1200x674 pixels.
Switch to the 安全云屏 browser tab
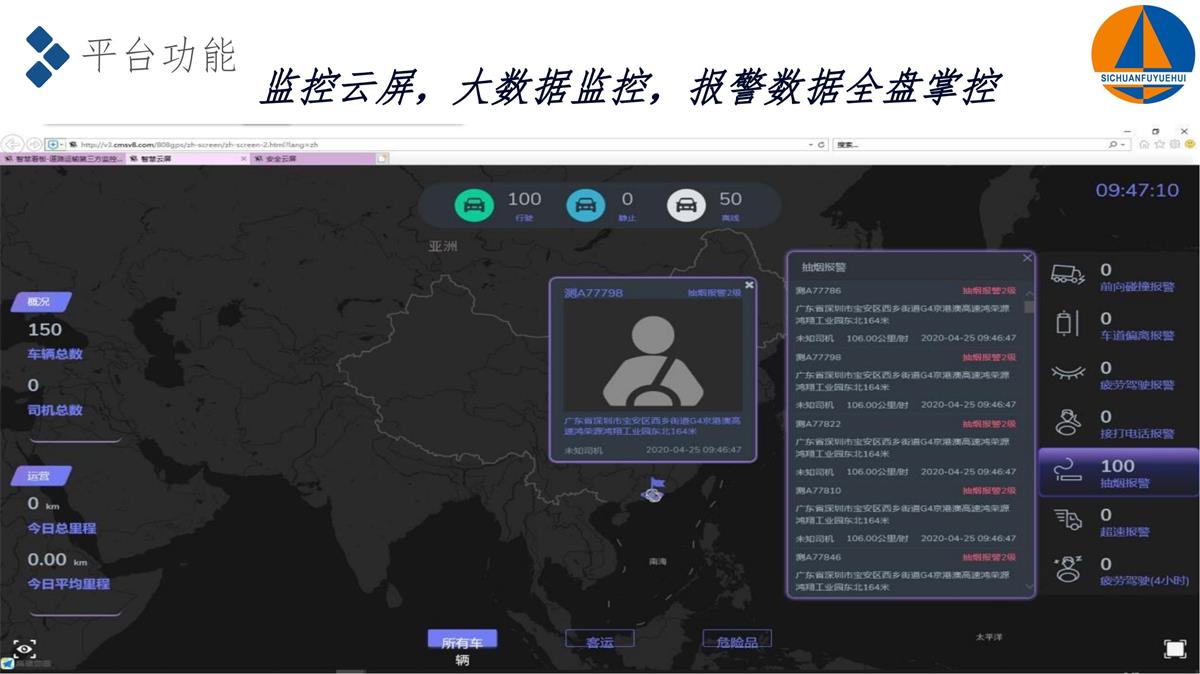[x=280, y=159]
